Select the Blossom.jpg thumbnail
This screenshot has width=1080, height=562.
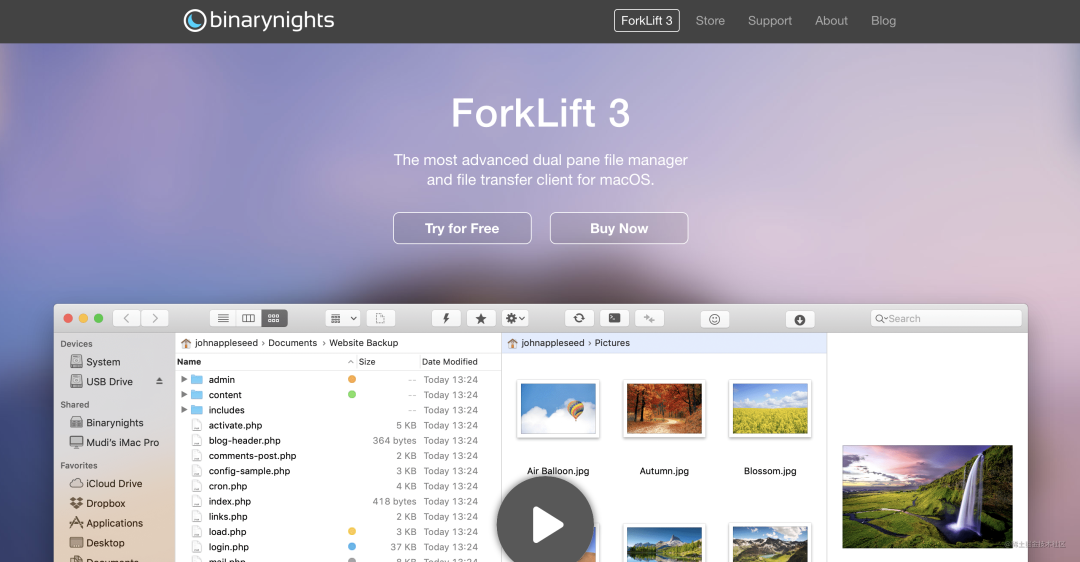[x=770, y=409]
